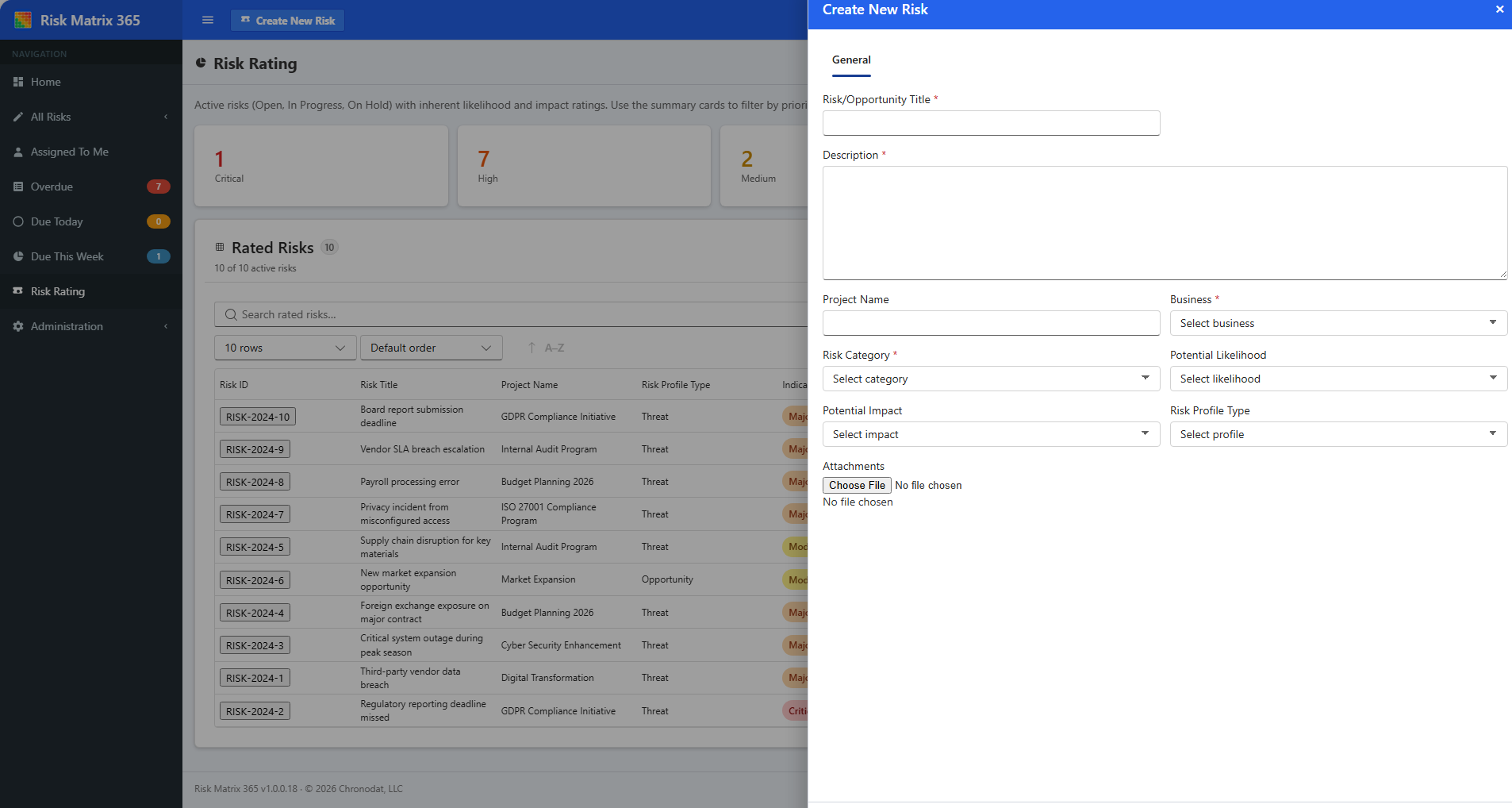Toggle the hamburger menu icon
This screenshot has width=1512, height=808.
208,20
